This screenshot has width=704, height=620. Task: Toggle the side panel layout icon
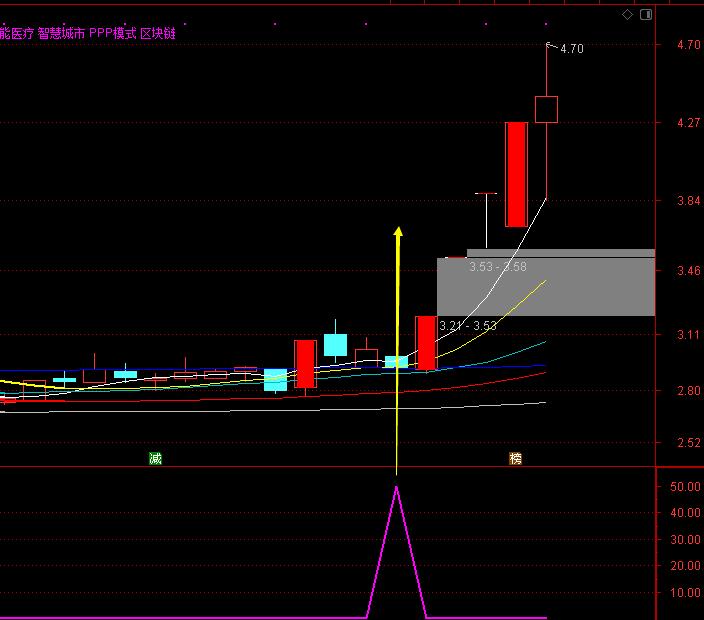[646, 15]
